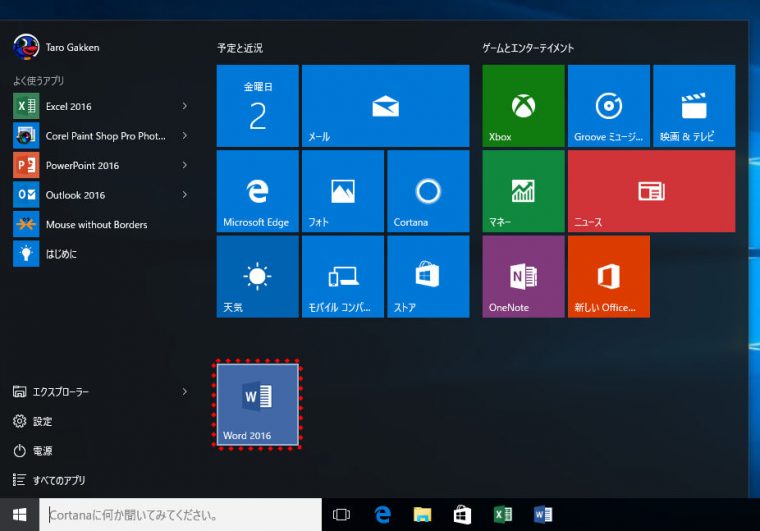Screen dimensions: 760x531
Task: Open the マネー money tile
Action: [x=523, y=191]
